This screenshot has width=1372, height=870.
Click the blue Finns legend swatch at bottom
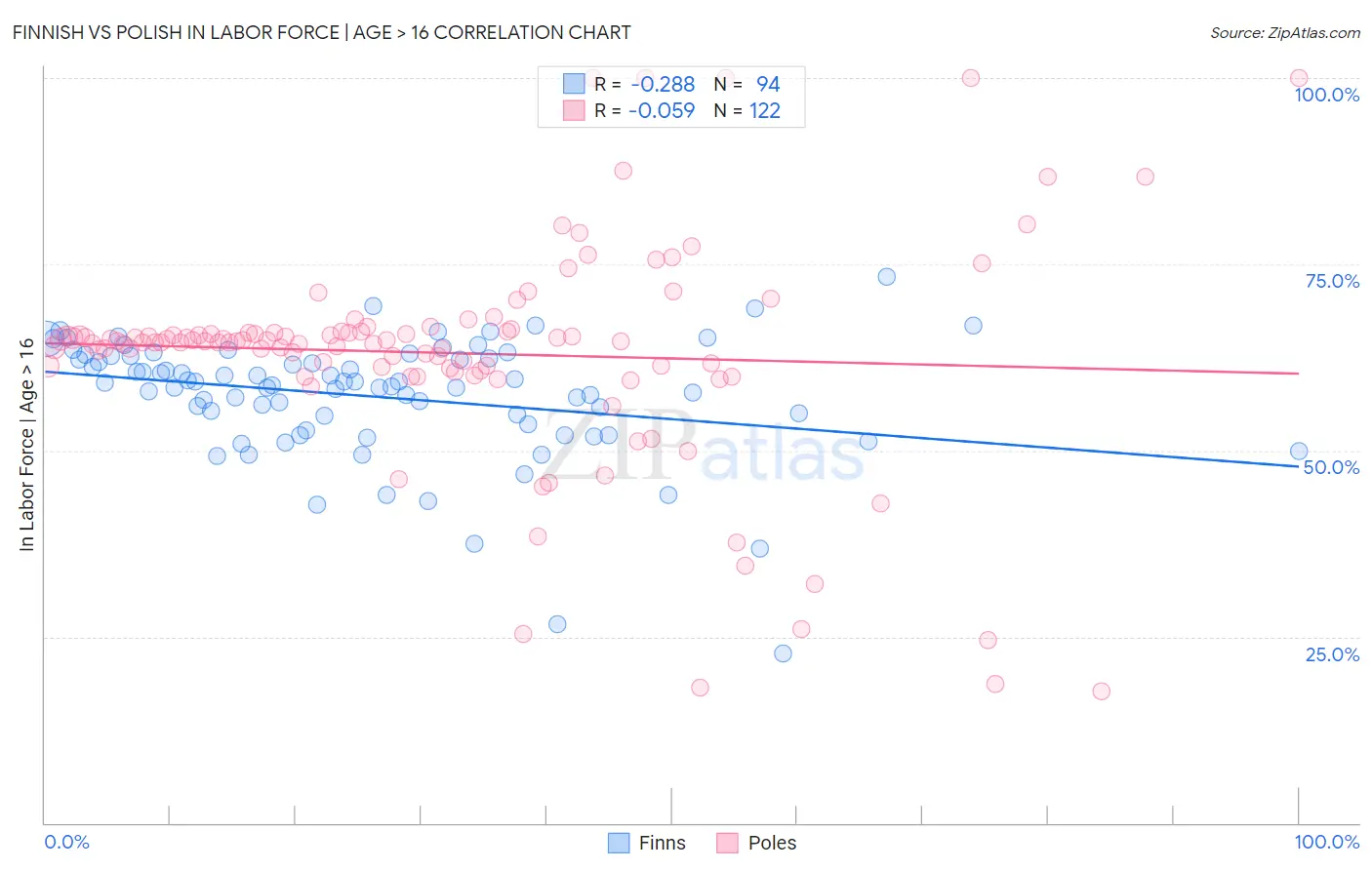(x=619, y=843)
